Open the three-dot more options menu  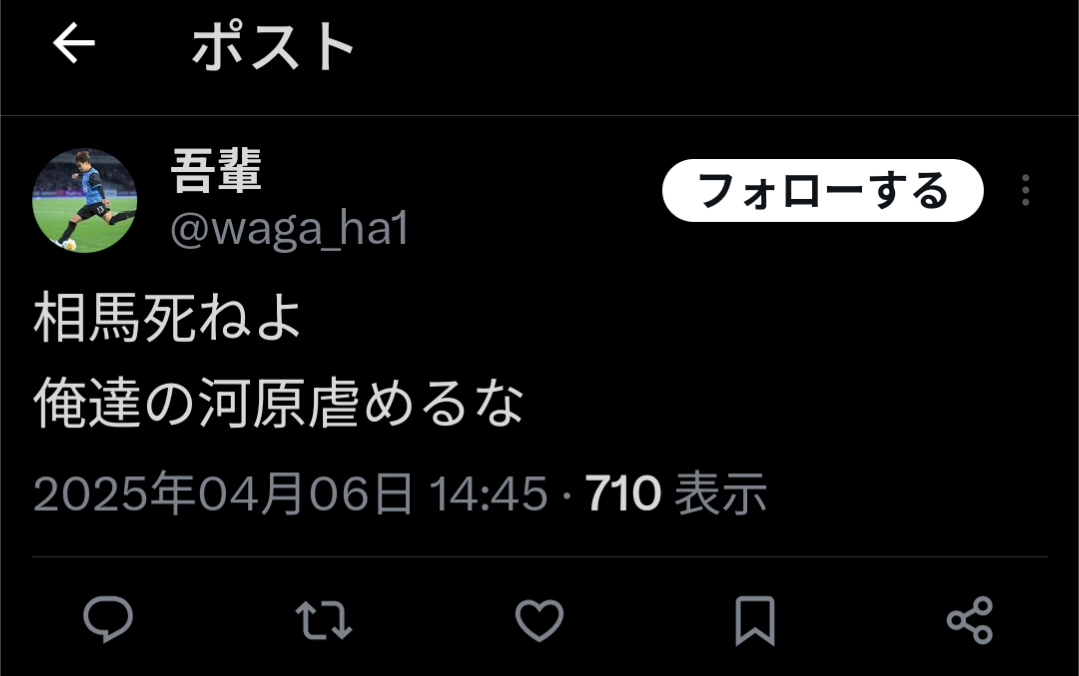[x=1025, y=190]
